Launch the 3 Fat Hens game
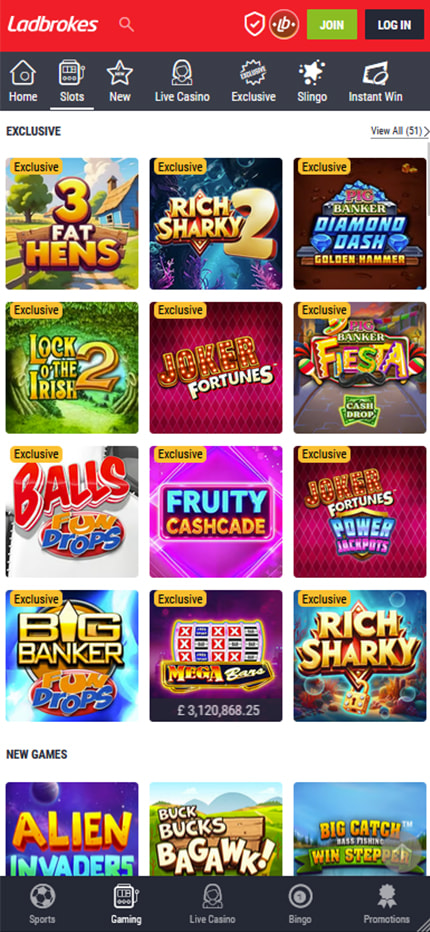Screen dimensions: 430x932 tap(72, 223)
